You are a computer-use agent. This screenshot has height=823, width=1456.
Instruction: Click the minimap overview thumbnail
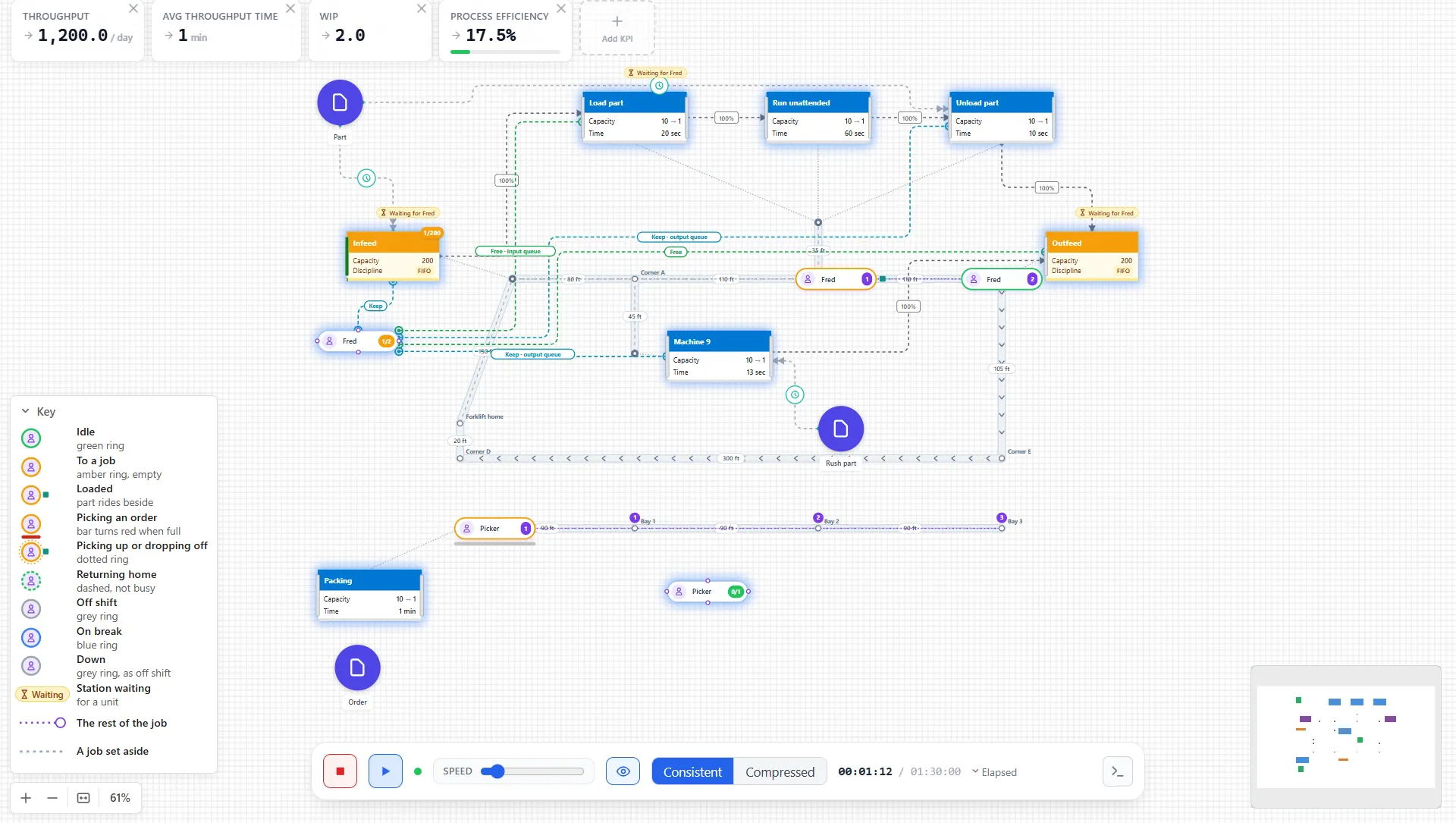[x=1345, y=737]
